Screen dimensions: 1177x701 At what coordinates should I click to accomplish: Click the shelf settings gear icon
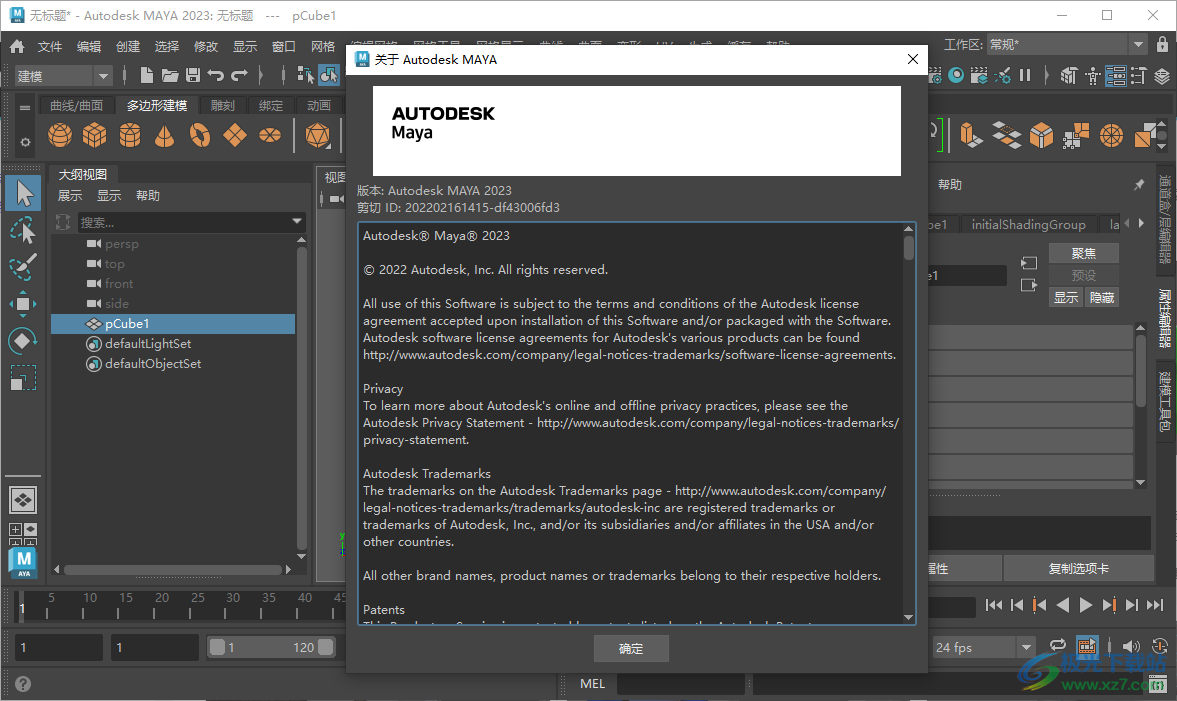[x=25, y=142]
